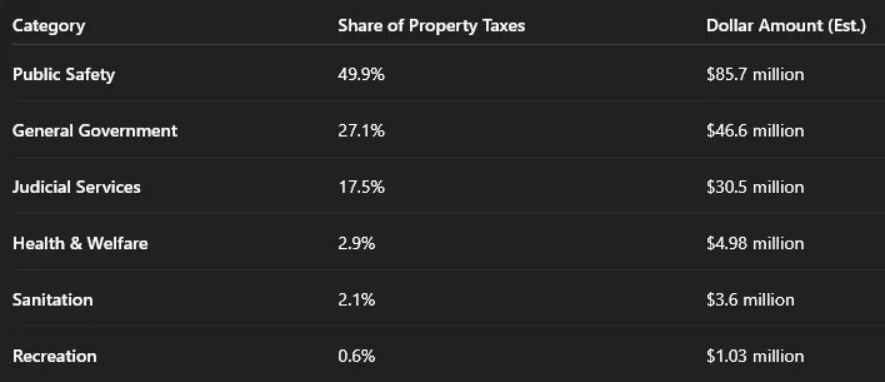
Task: Click the $46.6 million amount
Action: pyautogui.click(x=755, y=131)
